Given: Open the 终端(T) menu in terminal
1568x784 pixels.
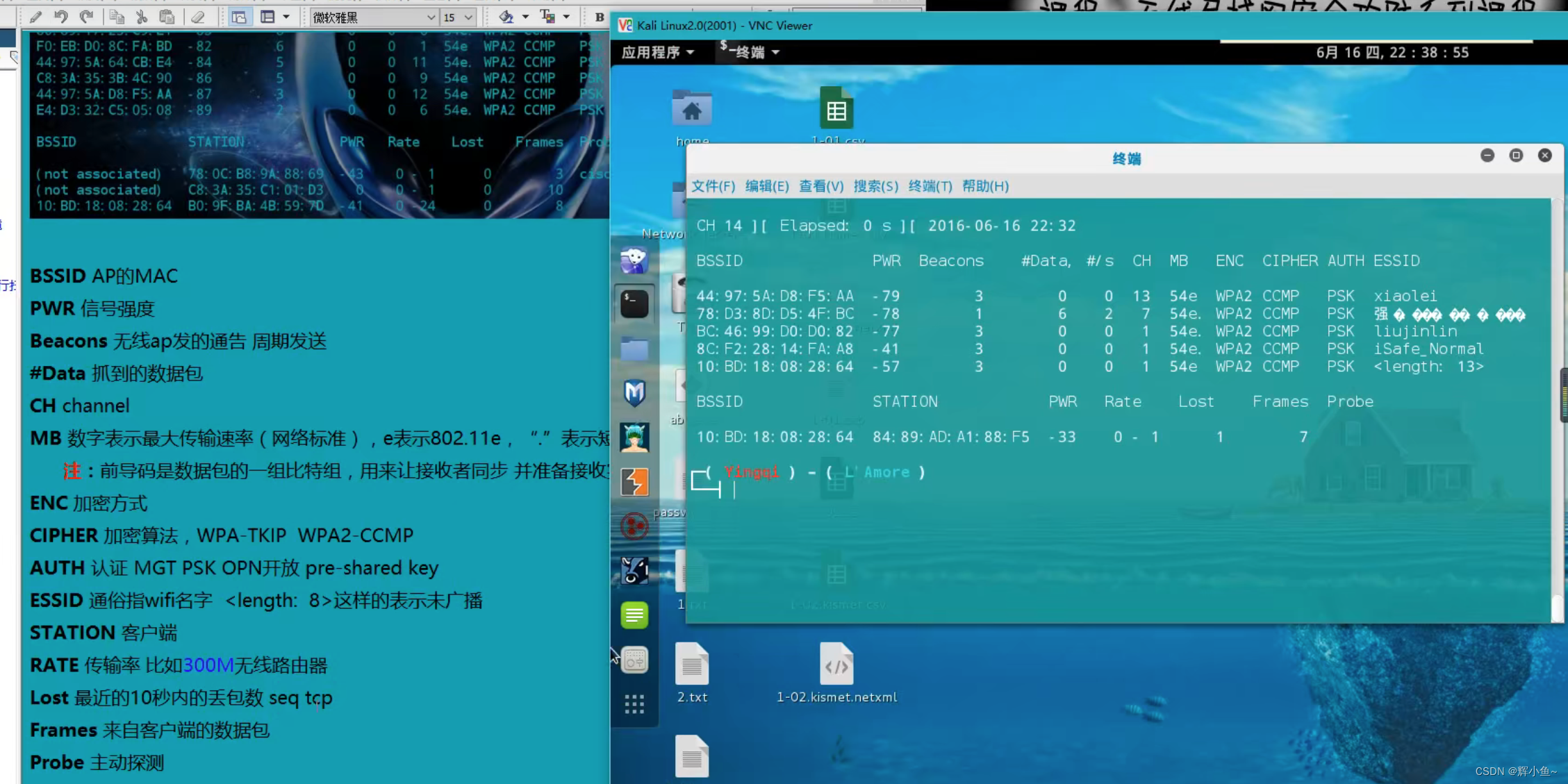Looking at the screenshot, I should tap(930, 186).
